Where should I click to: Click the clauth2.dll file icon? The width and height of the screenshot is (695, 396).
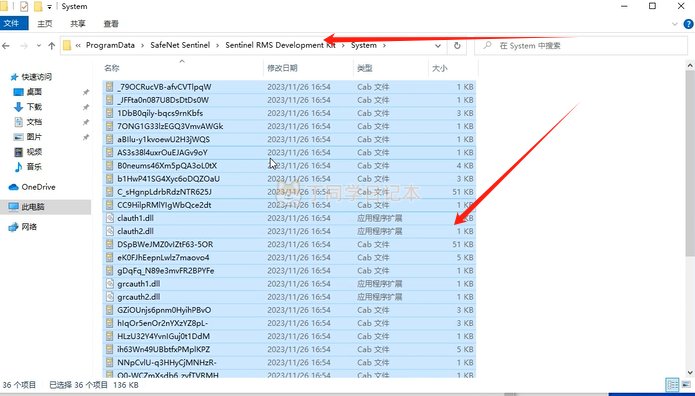109,231
